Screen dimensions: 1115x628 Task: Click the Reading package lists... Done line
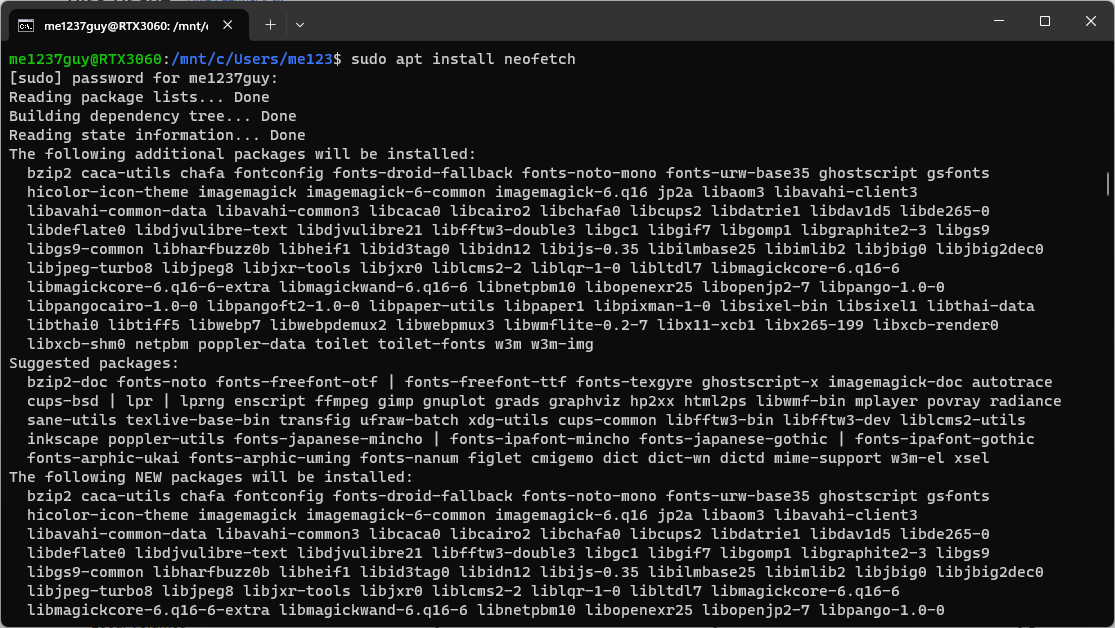[139, 97]
